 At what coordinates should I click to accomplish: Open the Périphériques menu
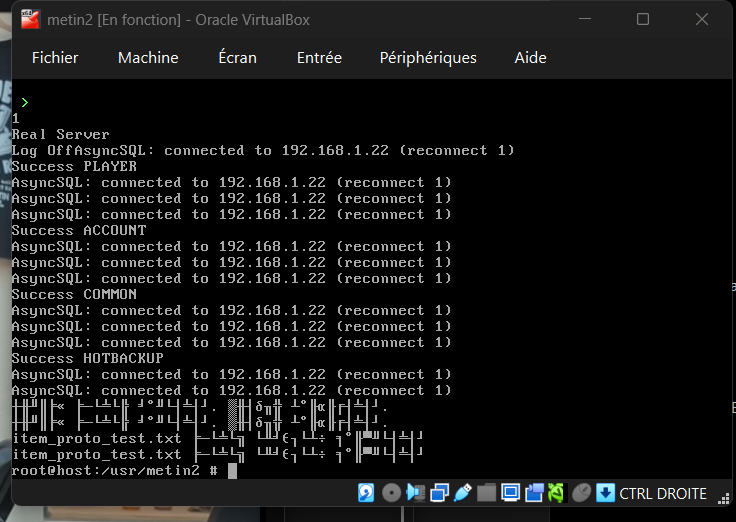pos(428,58)
